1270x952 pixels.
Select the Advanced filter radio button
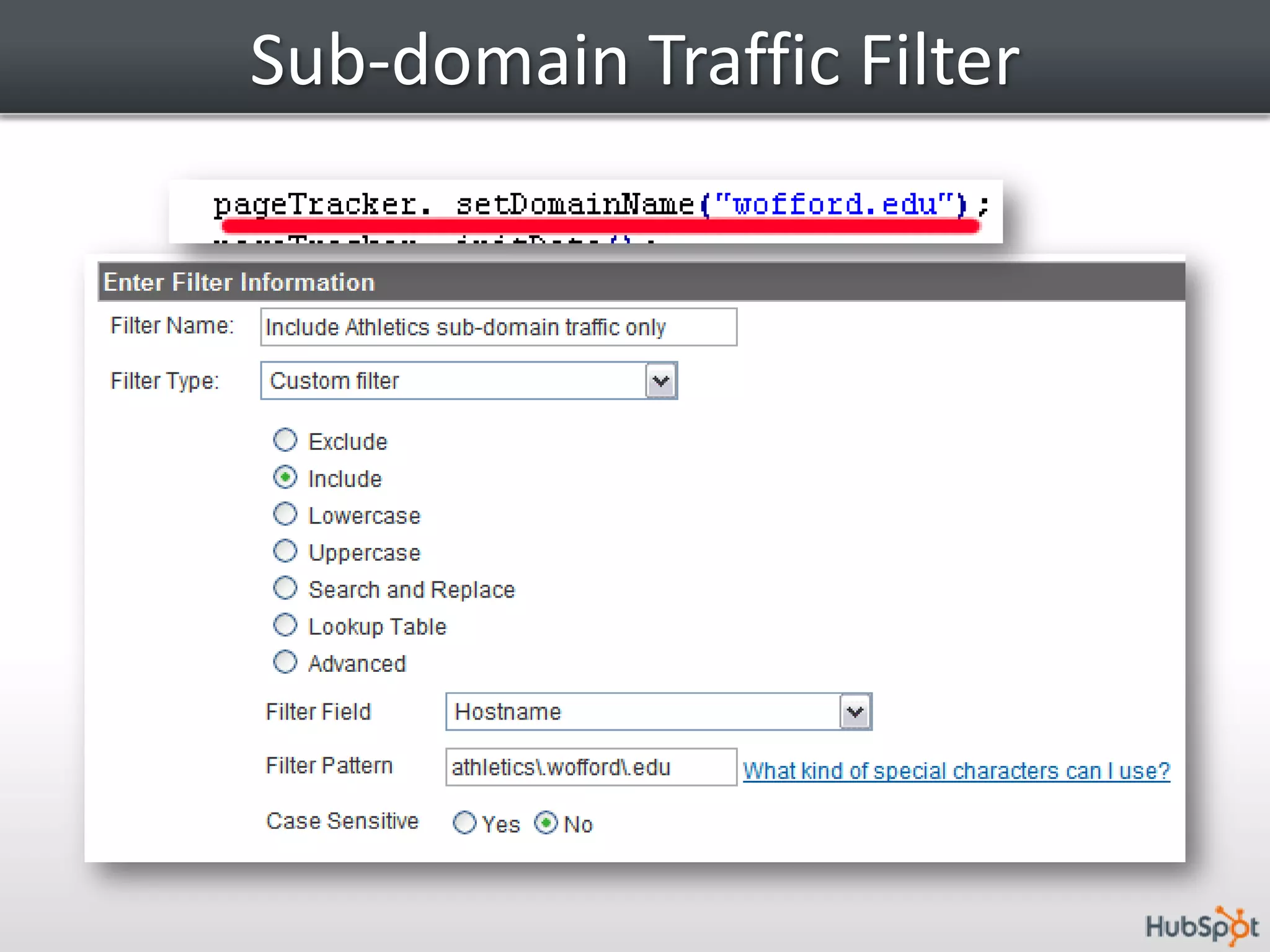click(285, 662)
